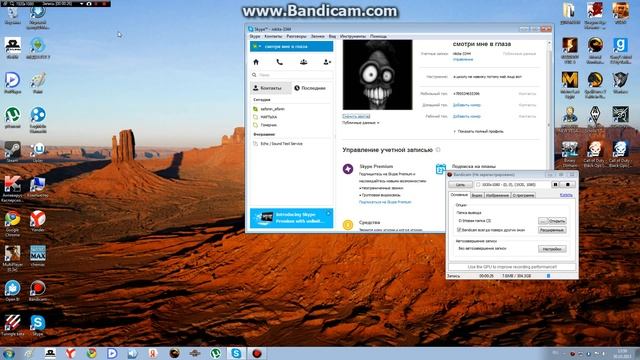Open Skype home icon in sidebar
Viewport: 640px width, 360px height.
click(x=256, y=62)
